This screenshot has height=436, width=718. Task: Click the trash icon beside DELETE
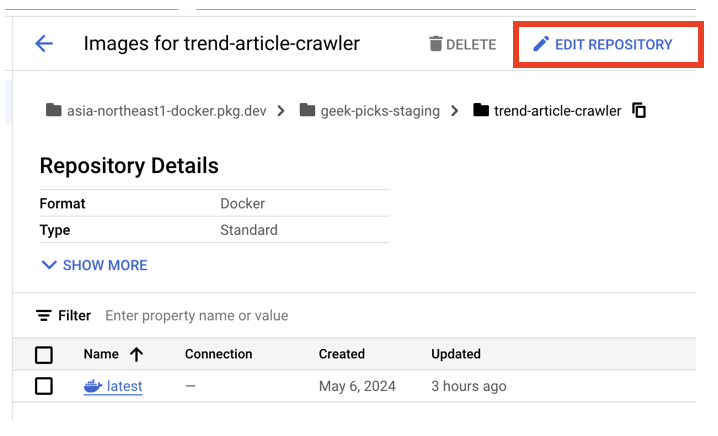coord(435,44)
